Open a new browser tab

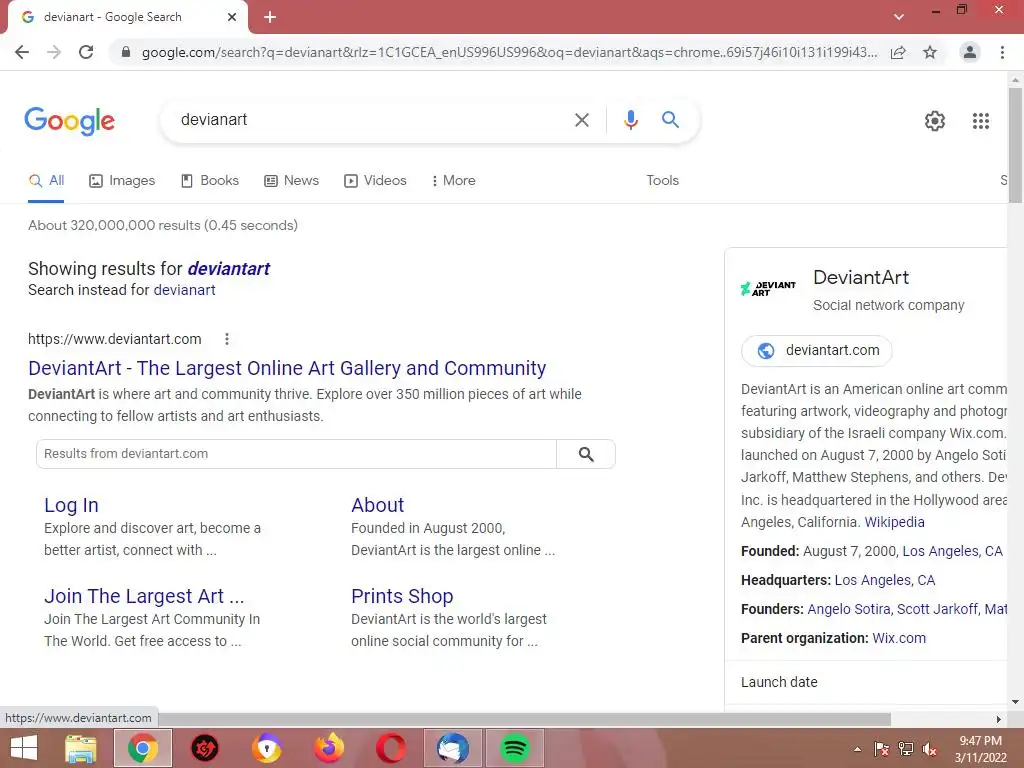pos(270,17)
